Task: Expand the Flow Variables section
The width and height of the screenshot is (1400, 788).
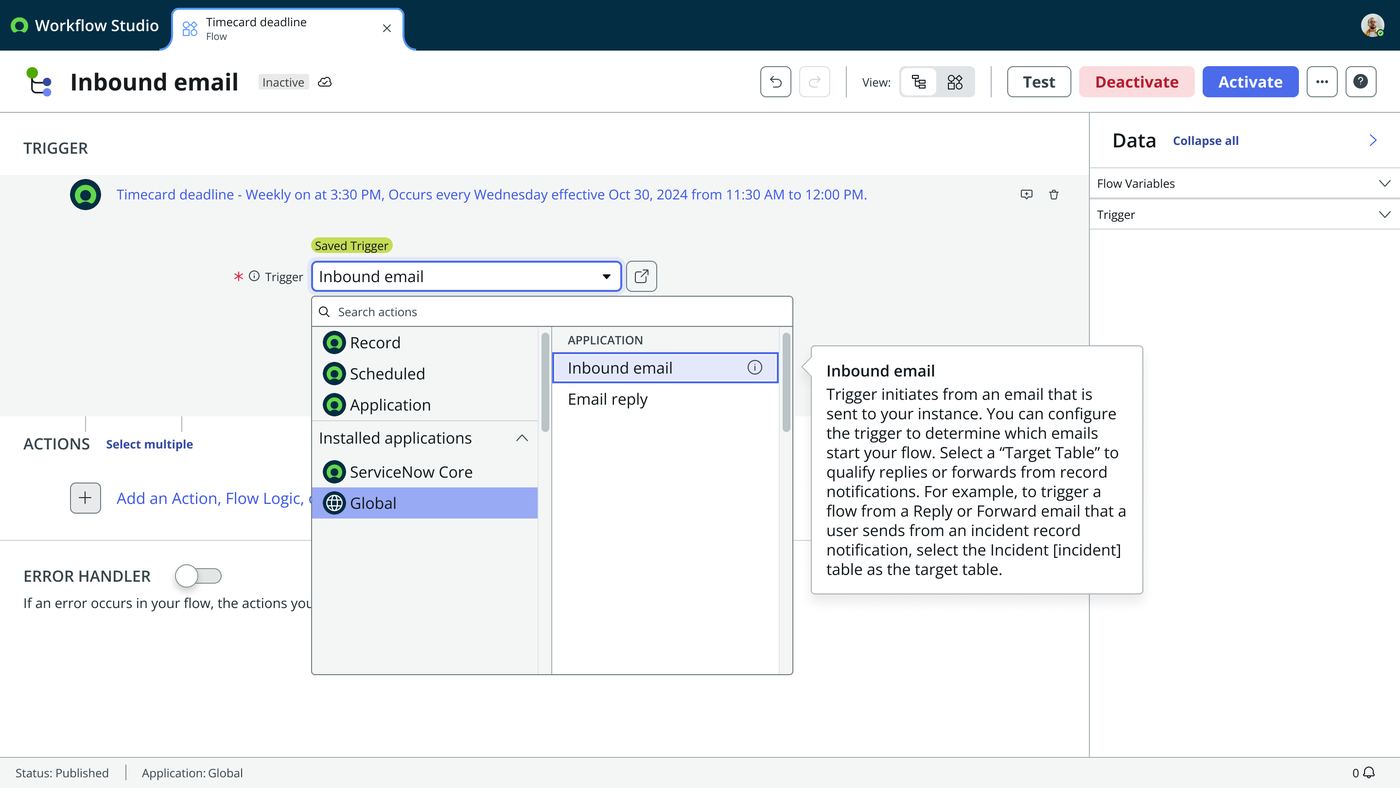Action: [1244, 183]
